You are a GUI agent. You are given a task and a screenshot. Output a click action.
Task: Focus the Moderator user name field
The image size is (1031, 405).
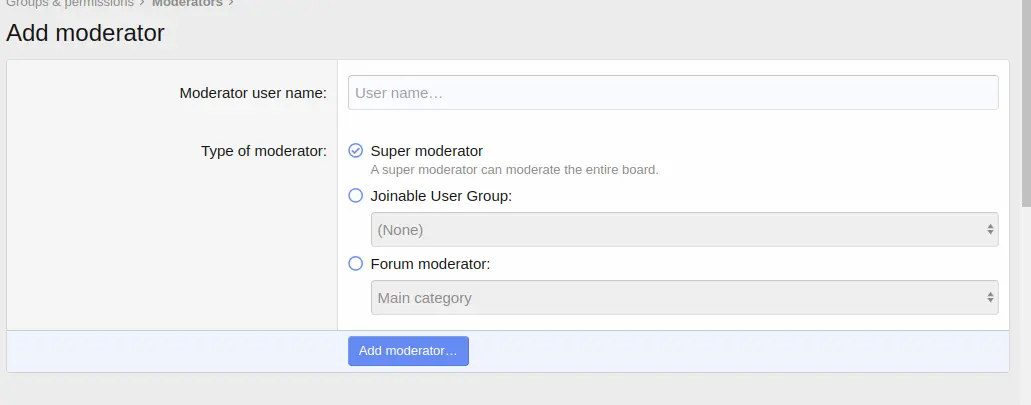pyautogui.click(x=673, y=93)
